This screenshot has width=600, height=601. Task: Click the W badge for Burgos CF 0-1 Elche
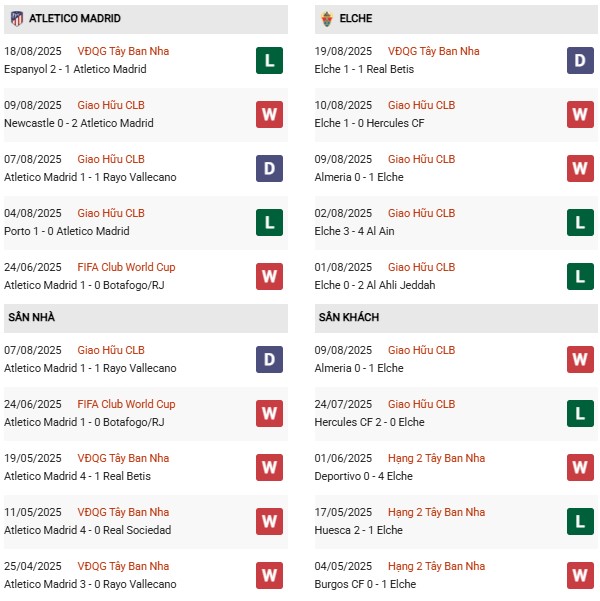point(580,575)
